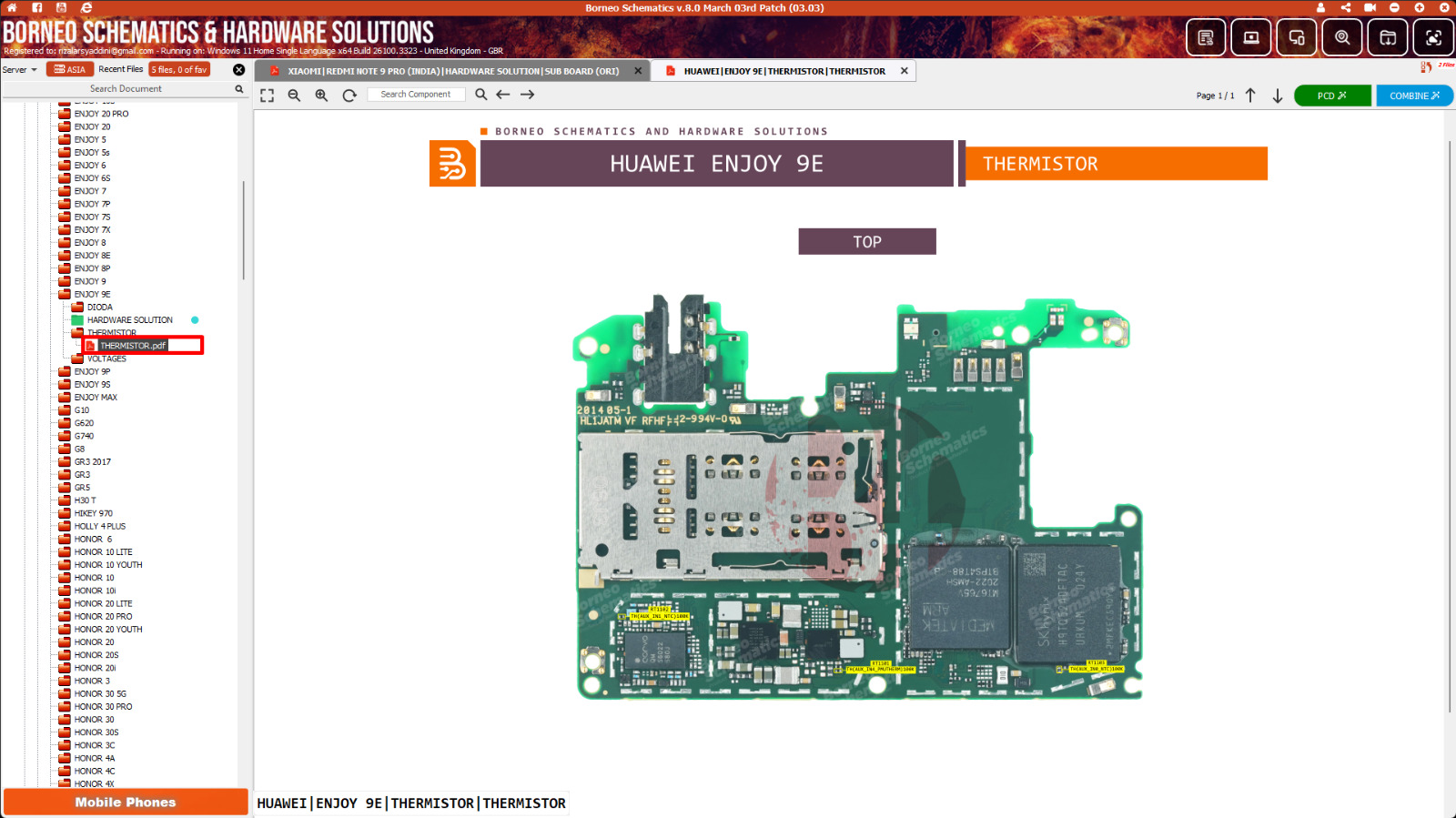Open the laptop schematics tool button

(x=1251, y=37)
